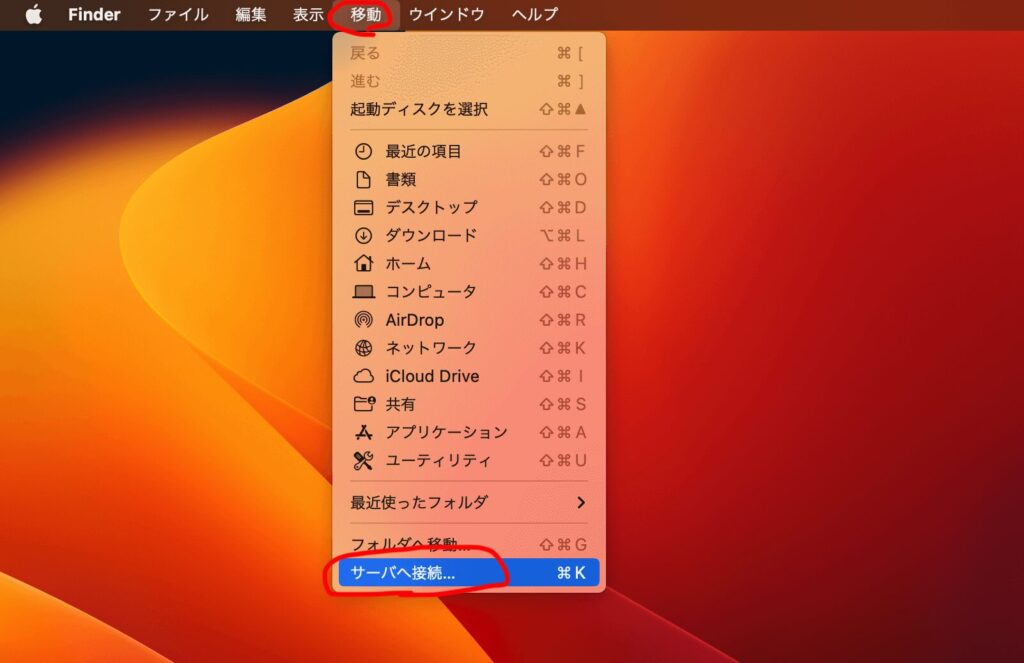Viewport: 1024px width, 663px height.
Task: Open the 表示 menu in menu bar
Action: click(308, 14)
